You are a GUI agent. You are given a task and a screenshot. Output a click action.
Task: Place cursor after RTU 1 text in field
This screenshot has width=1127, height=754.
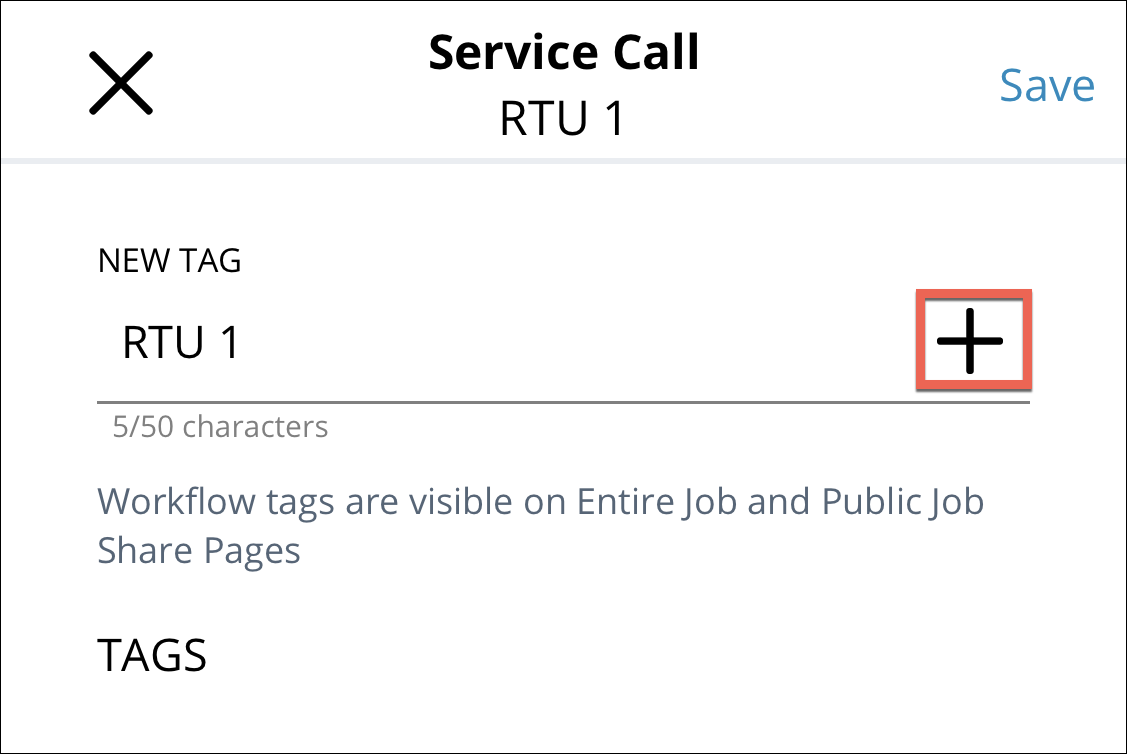point(243,343)
